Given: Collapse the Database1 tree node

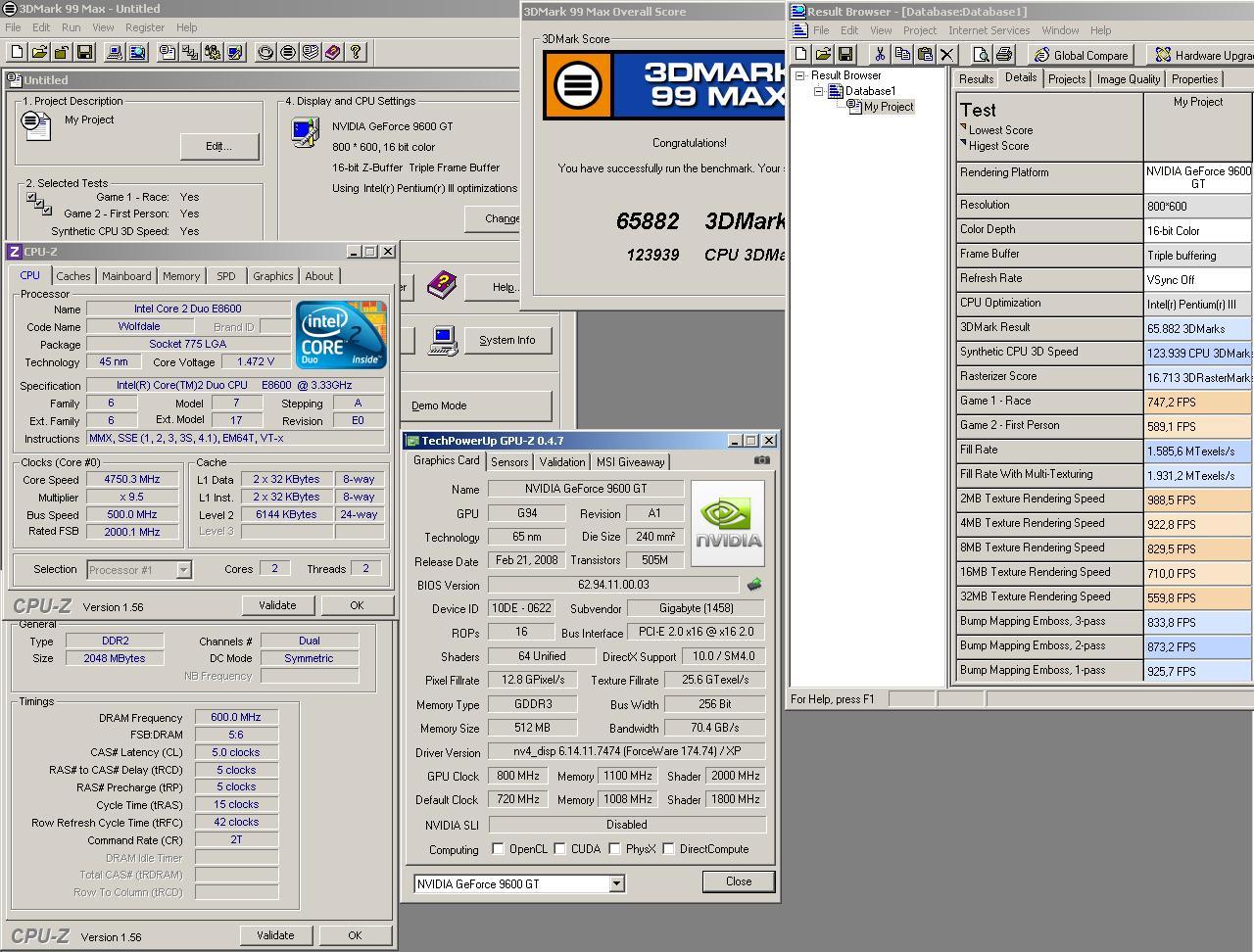Looking at the screenshot, I should (819, 91).
